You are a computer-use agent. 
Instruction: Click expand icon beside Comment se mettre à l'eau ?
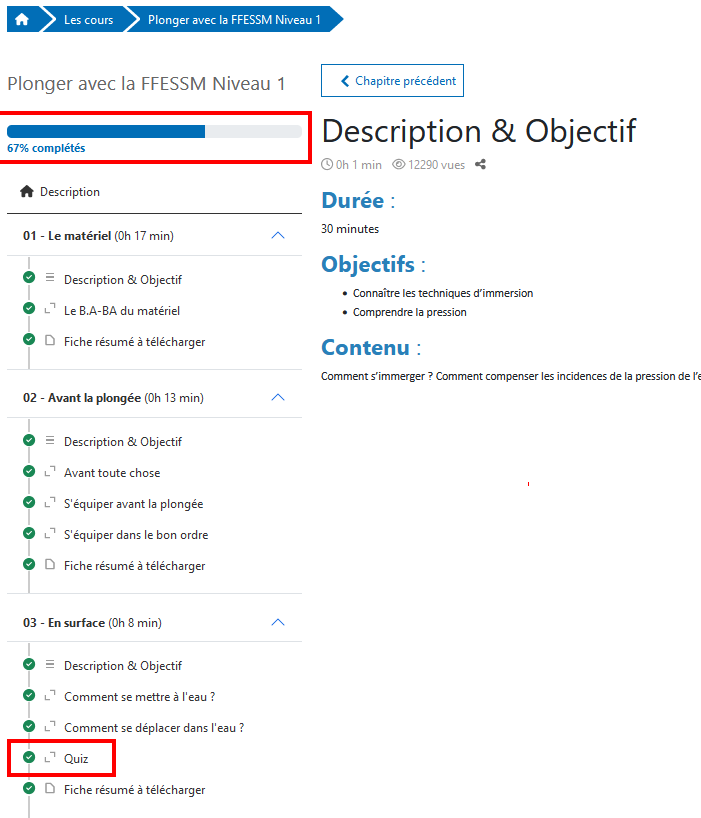50,695
